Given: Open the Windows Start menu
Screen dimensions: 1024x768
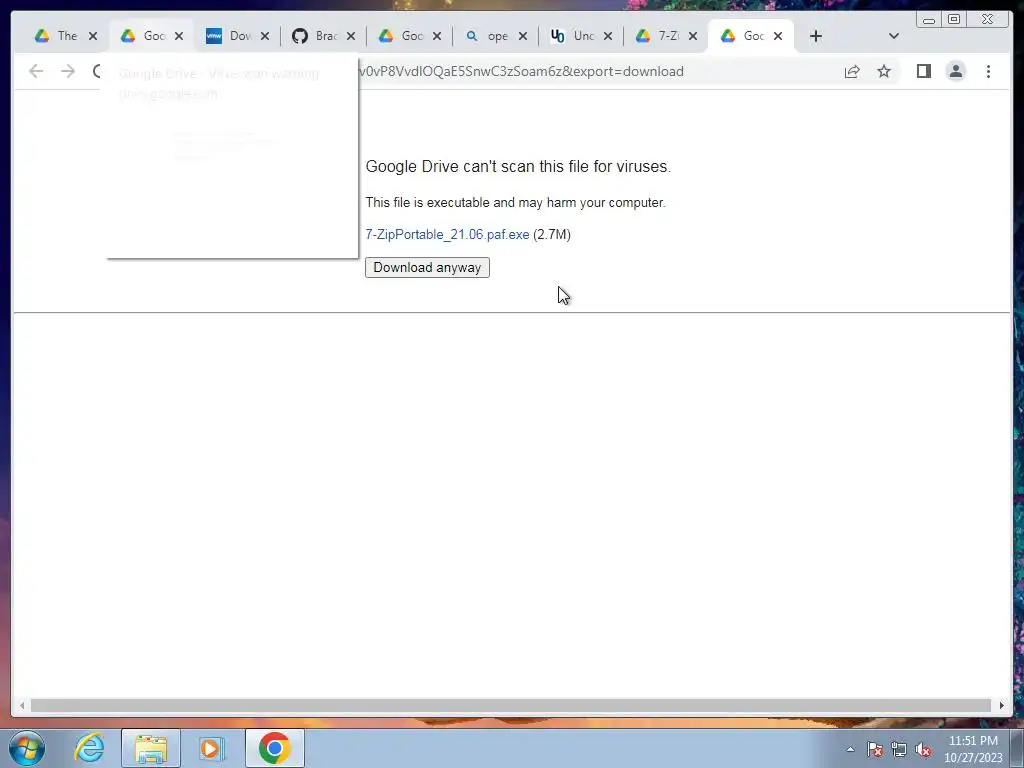Looking at the screenshot, I should click(x=27, y=748).
